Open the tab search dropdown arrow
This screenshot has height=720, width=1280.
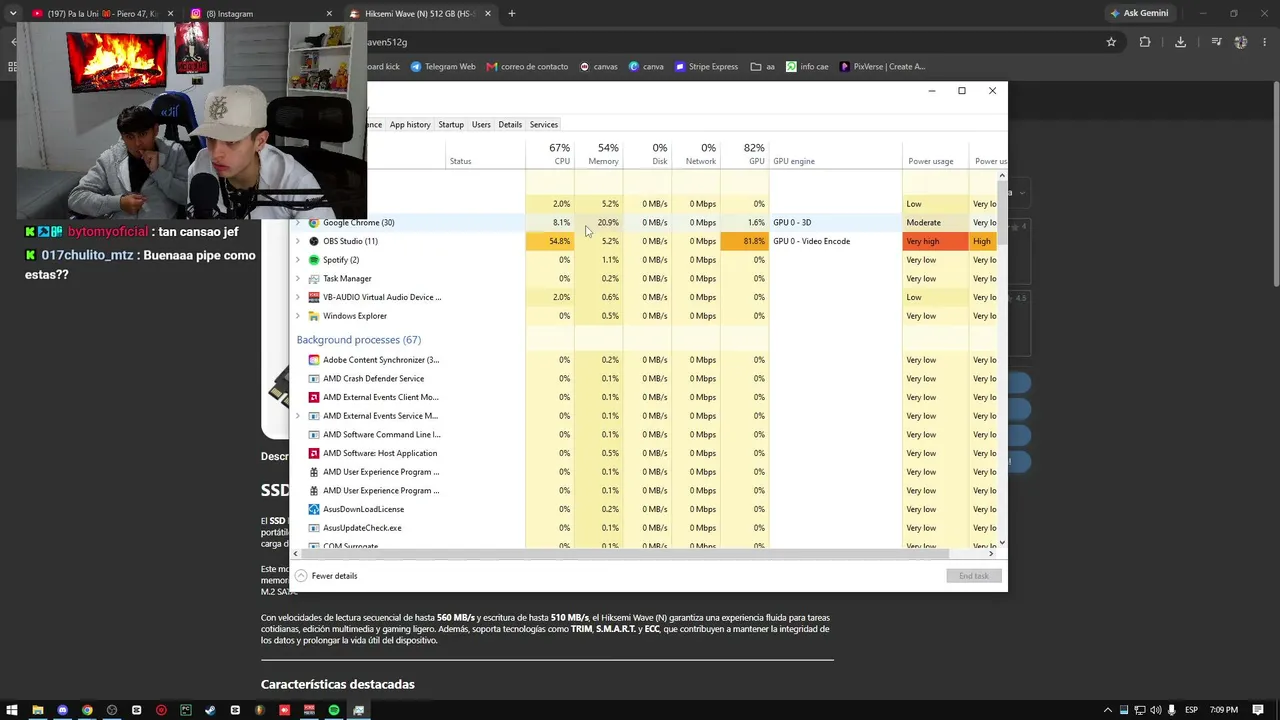[x=13, y=14]
